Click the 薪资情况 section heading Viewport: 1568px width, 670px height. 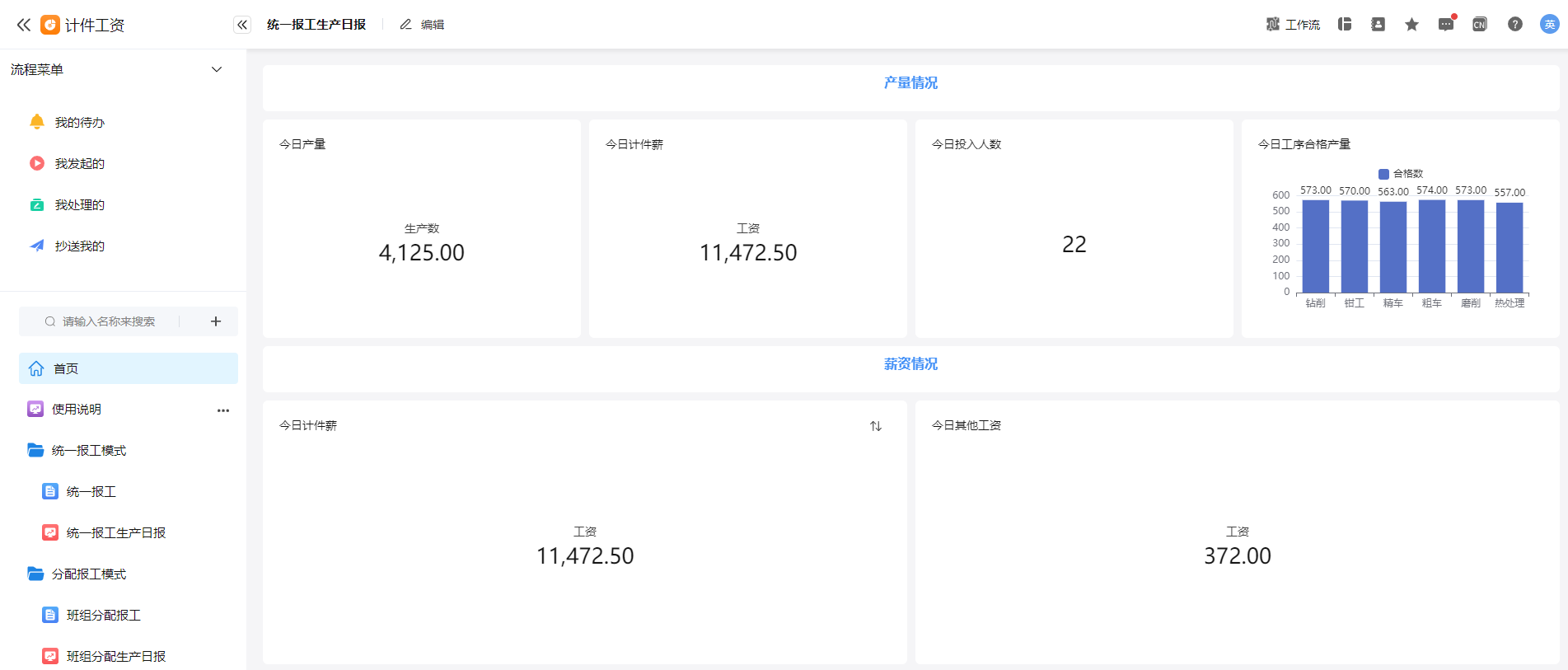[910, 364]
